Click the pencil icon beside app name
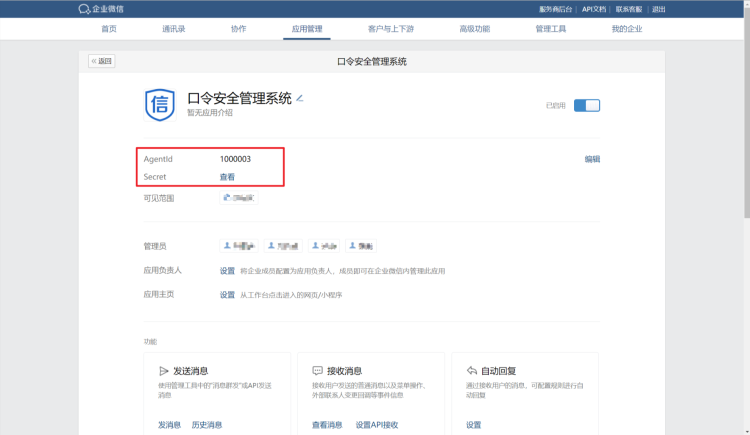This screenshot has height=435, width=750. tap(299, 98)
